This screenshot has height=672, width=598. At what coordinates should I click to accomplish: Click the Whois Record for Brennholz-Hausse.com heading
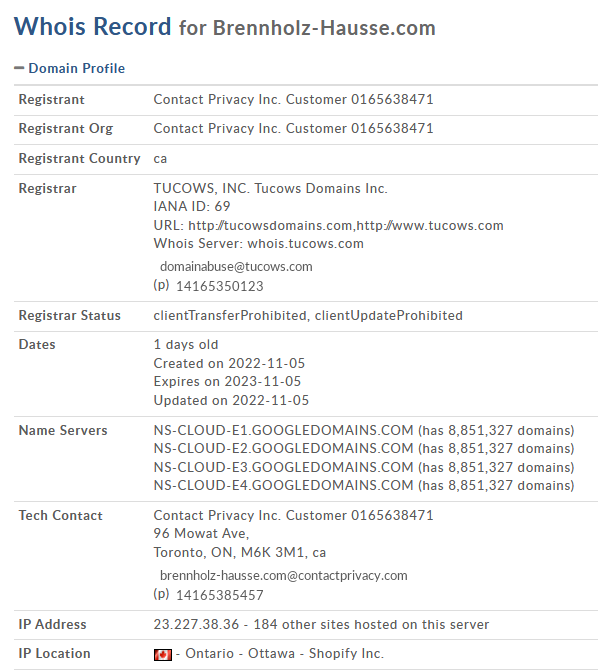pos(225,27)
